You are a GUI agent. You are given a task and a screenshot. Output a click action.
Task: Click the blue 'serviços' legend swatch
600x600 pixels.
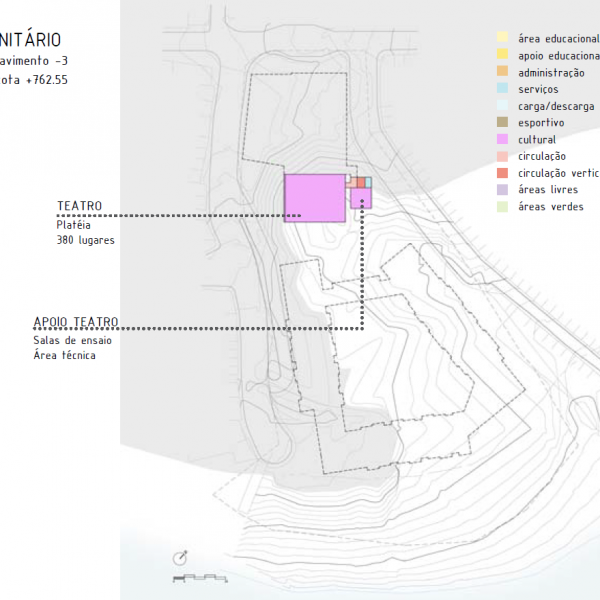tap(503, 90)
